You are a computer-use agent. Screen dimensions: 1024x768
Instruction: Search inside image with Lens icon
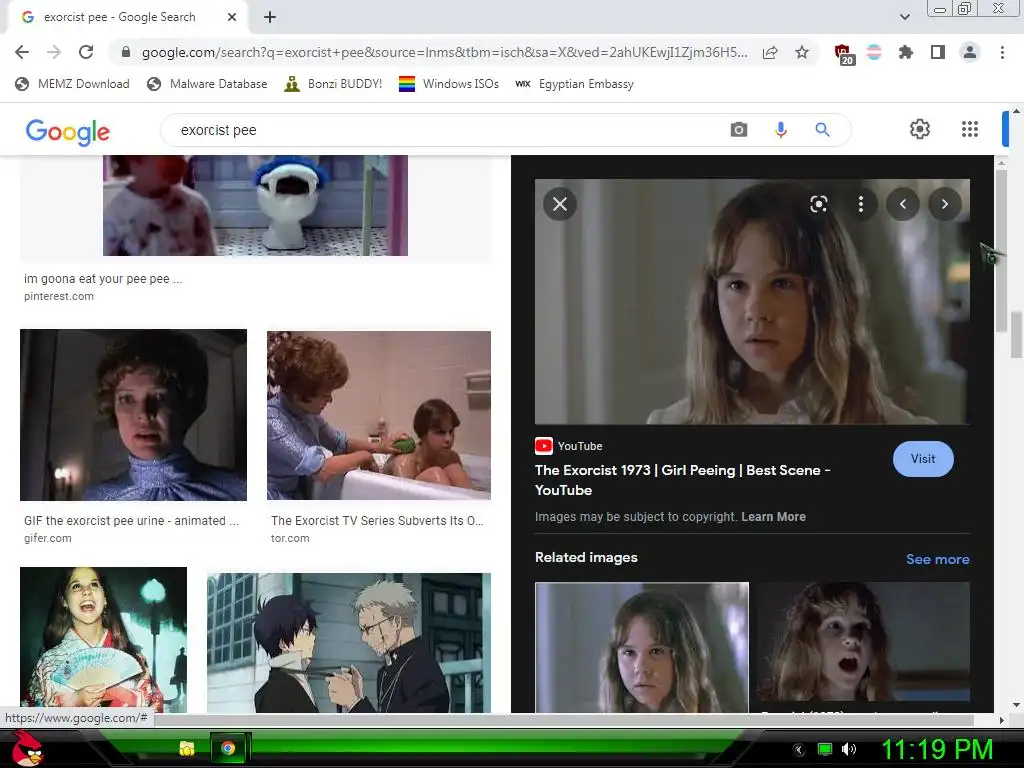click(818, 204)
